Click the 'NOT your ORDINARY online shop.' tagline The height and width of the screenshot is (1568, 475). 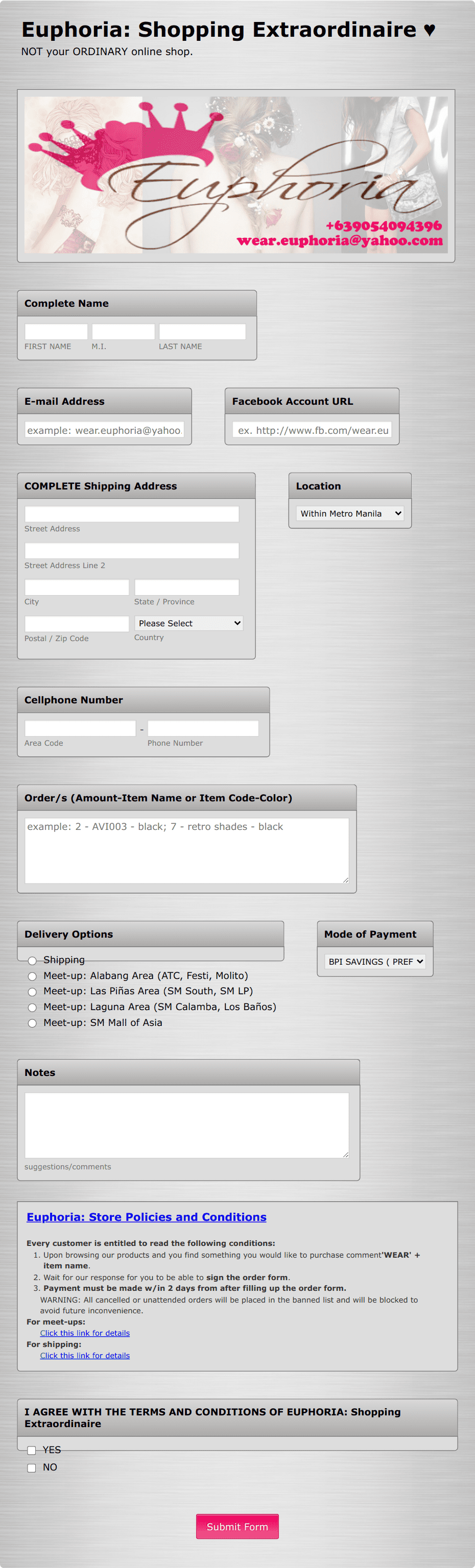click(107, 52)
